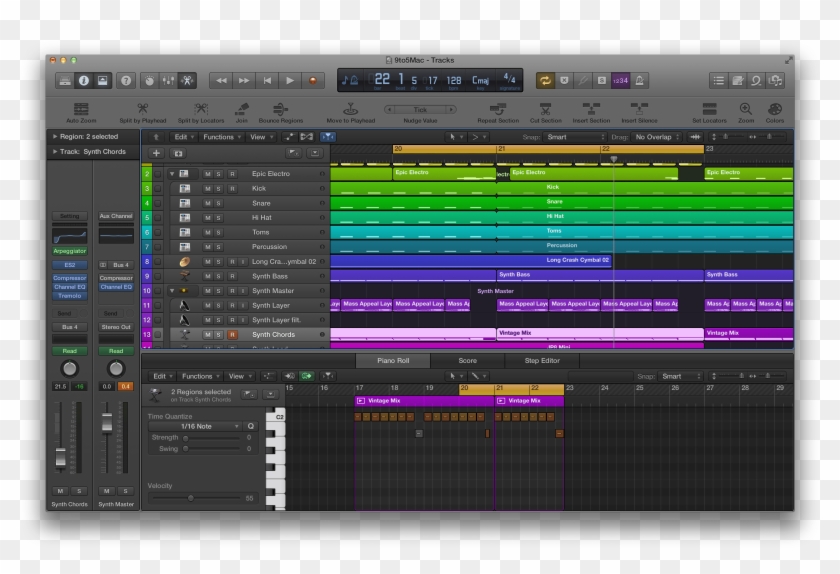Screen dimensions: 840x574
Task: Click the Cut Section icon
Action: (x=545, y=109)
